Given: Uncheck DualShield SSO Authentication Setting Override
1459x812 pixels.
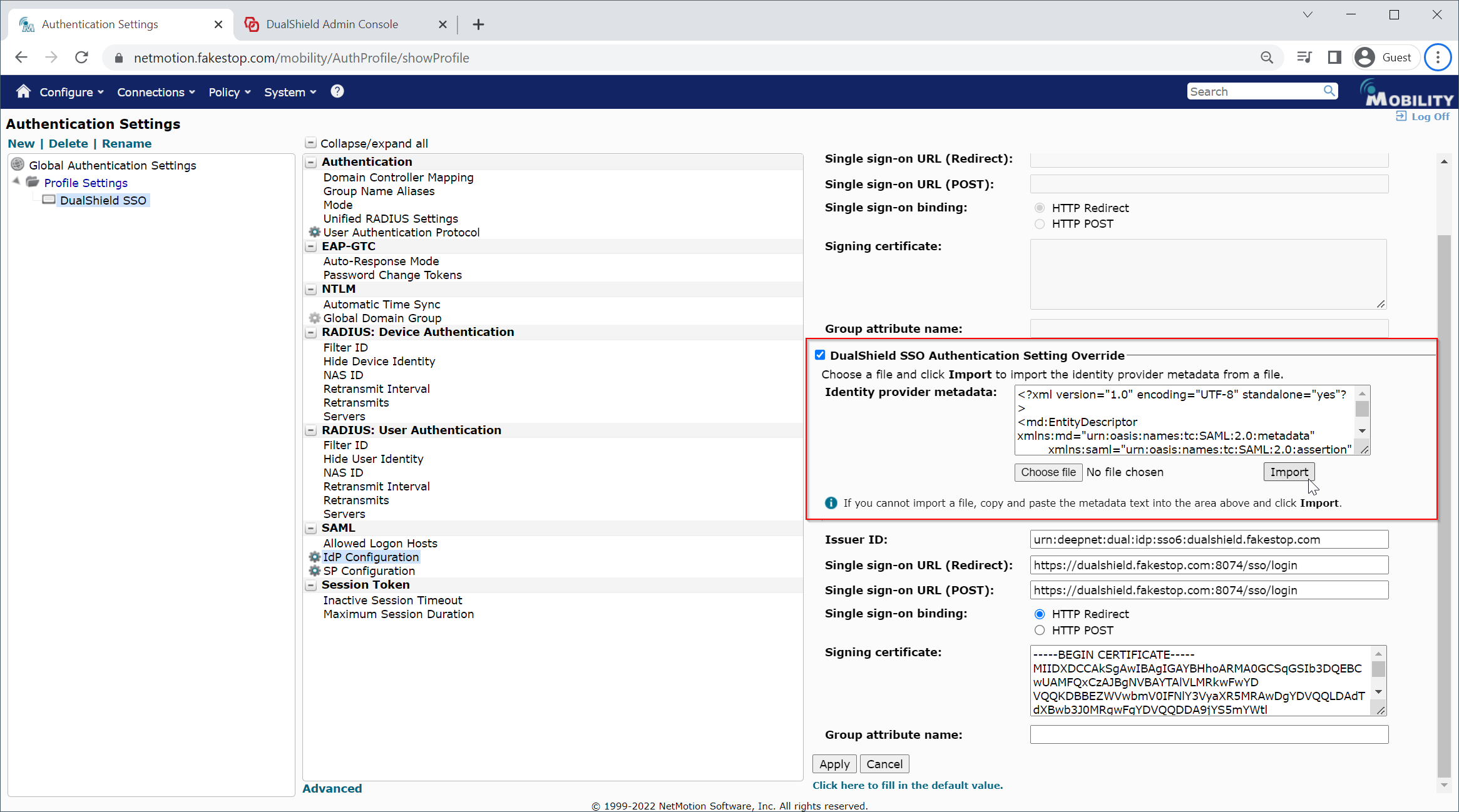Looking at the screenshot, I should tap(820, 355).
